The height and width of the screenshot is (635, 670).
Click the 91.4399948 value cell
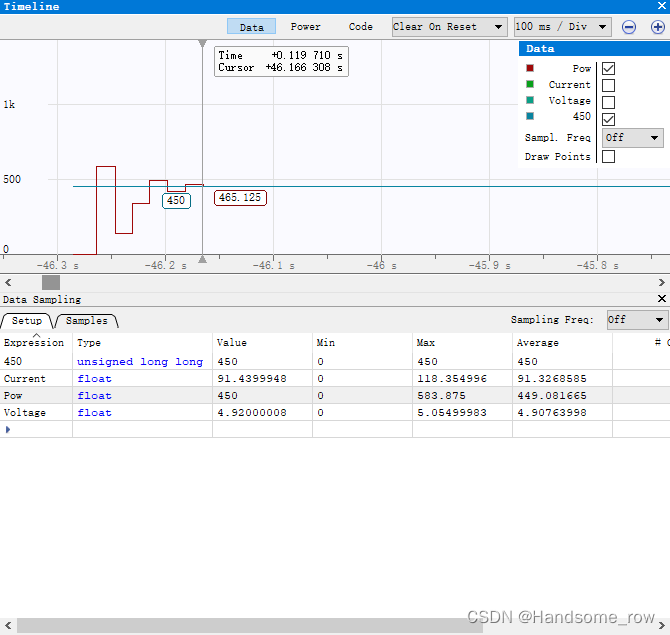(262, 378)
